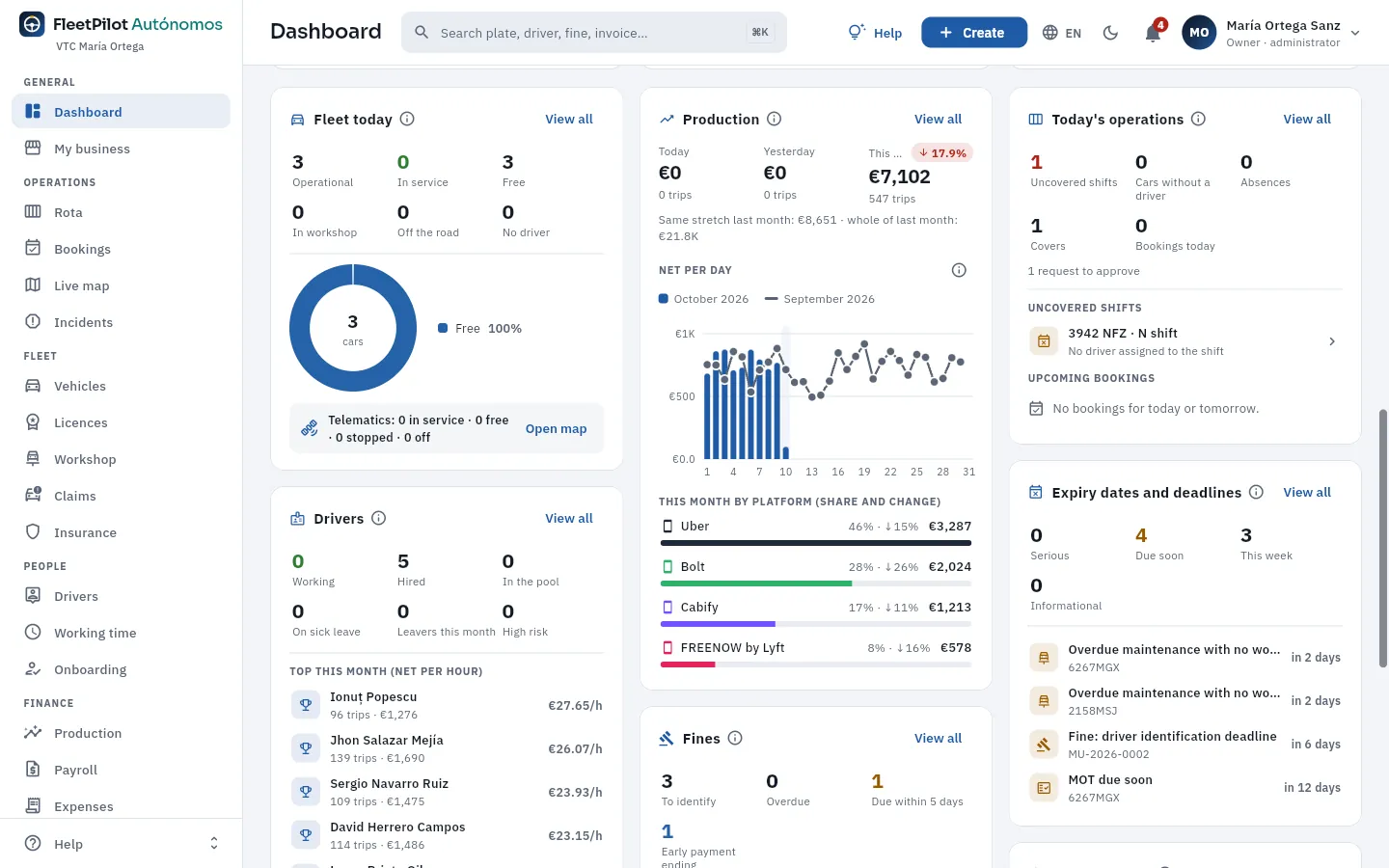Open the language selector EN
1389x868 pixels.
1062,33
